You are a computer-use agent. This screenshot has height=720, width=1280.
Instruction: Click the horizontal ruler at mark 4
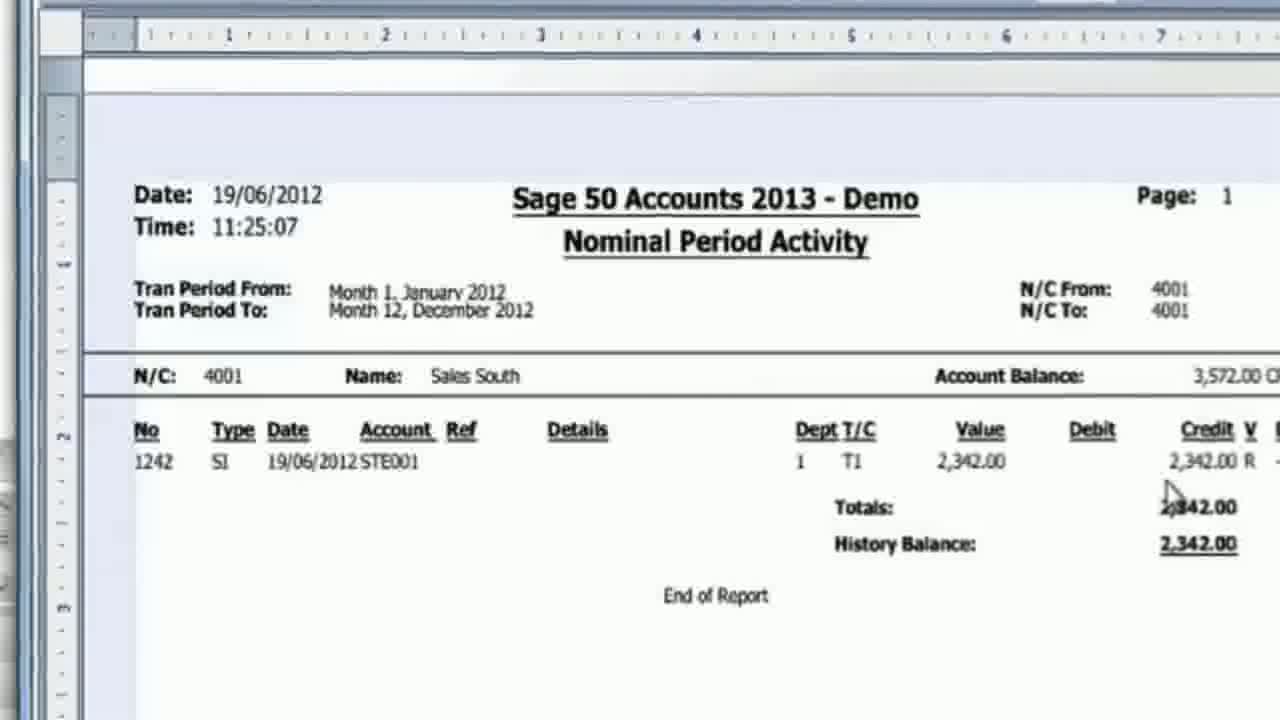pos(696,36)
